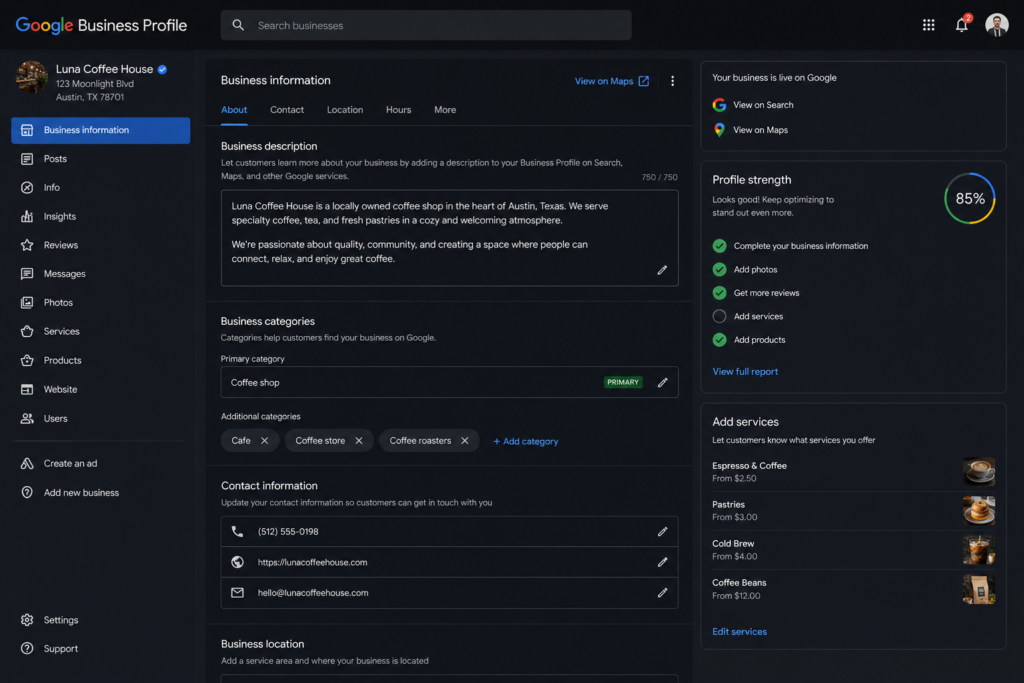Open the More tab
The height and width of the screenshot is (683, 1024).
tap(445, 110)
